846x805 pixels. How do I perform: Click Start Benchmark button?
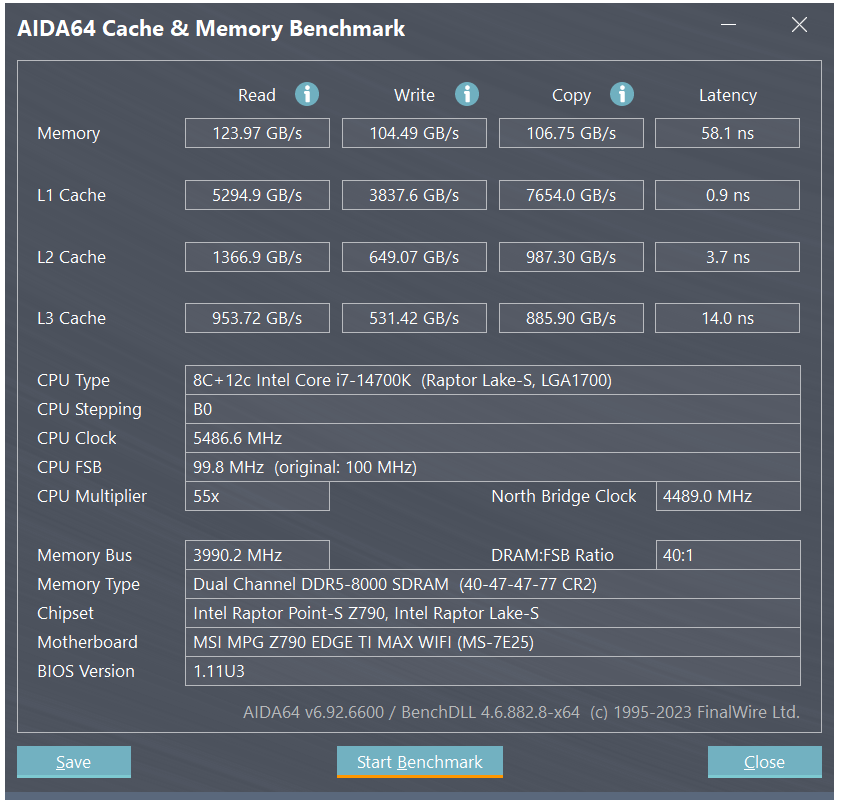(420, 762)
